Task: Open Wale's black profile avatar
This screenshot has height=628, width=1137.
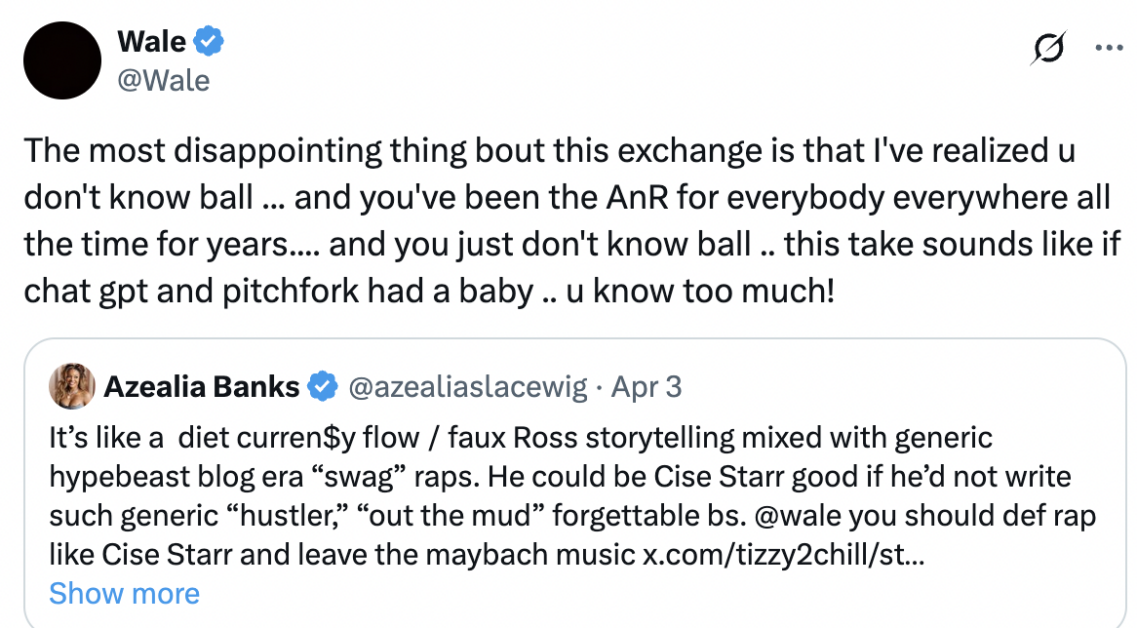Action: (62, 60)
